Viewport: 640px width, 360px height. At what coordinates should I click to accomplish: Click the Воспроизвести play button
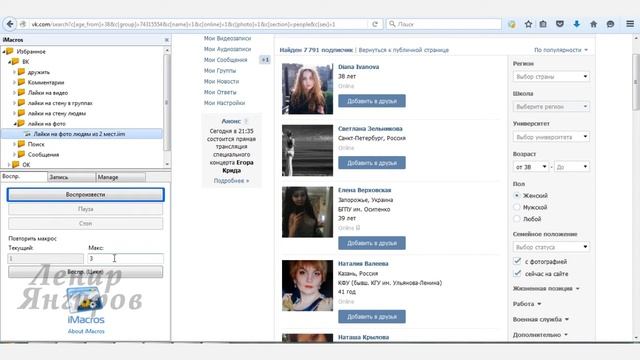86,195
